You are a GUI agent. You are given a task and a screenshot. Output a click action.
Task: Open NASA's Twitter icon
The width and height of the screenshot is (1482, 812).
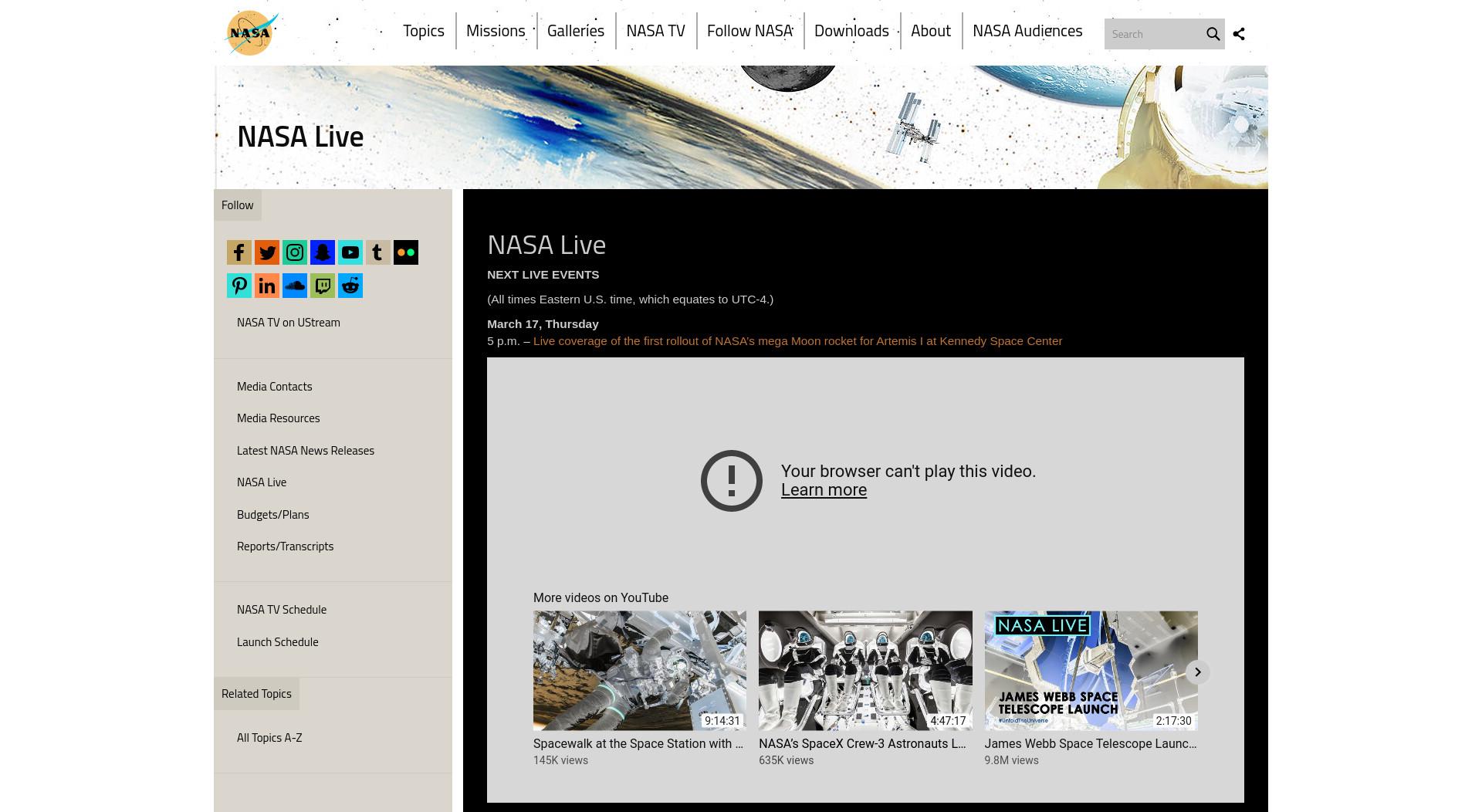(267, 252)
